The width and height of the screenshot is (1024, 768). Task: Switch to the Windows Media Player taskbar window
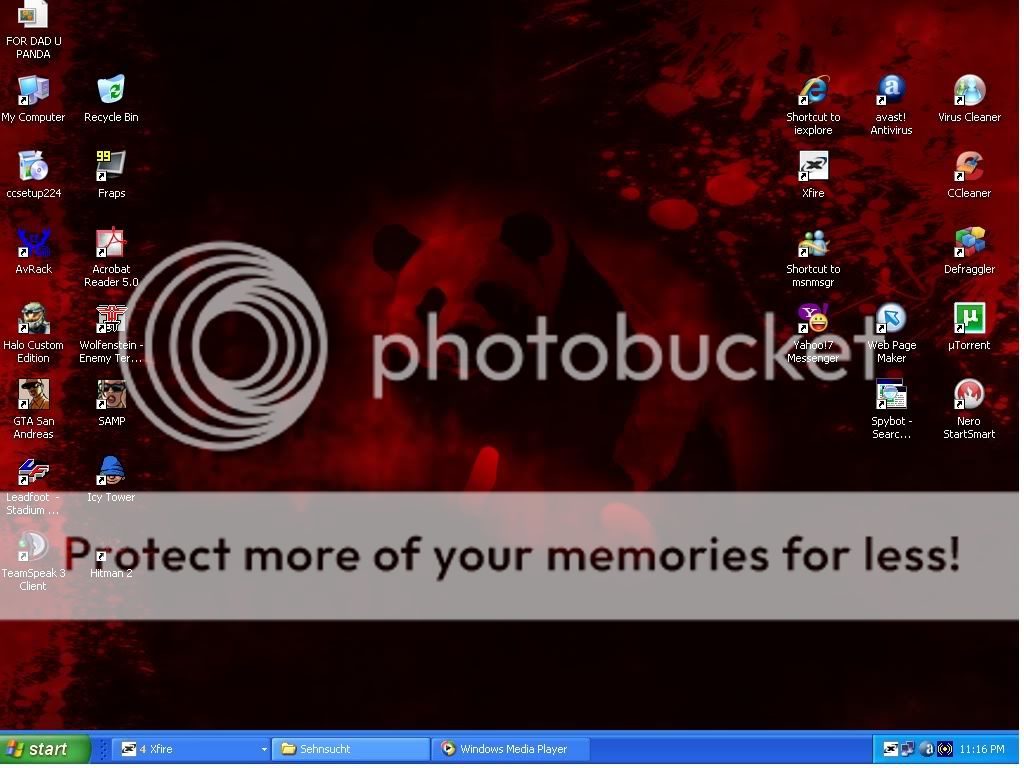510,748
